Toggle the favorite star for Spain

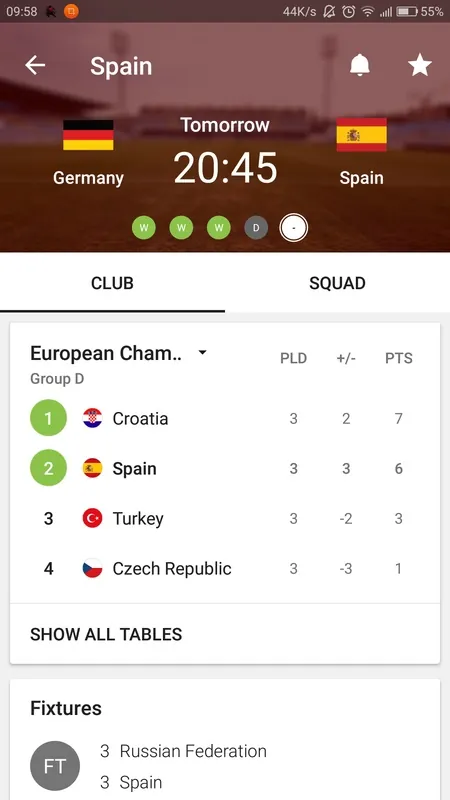coord(419,66)
